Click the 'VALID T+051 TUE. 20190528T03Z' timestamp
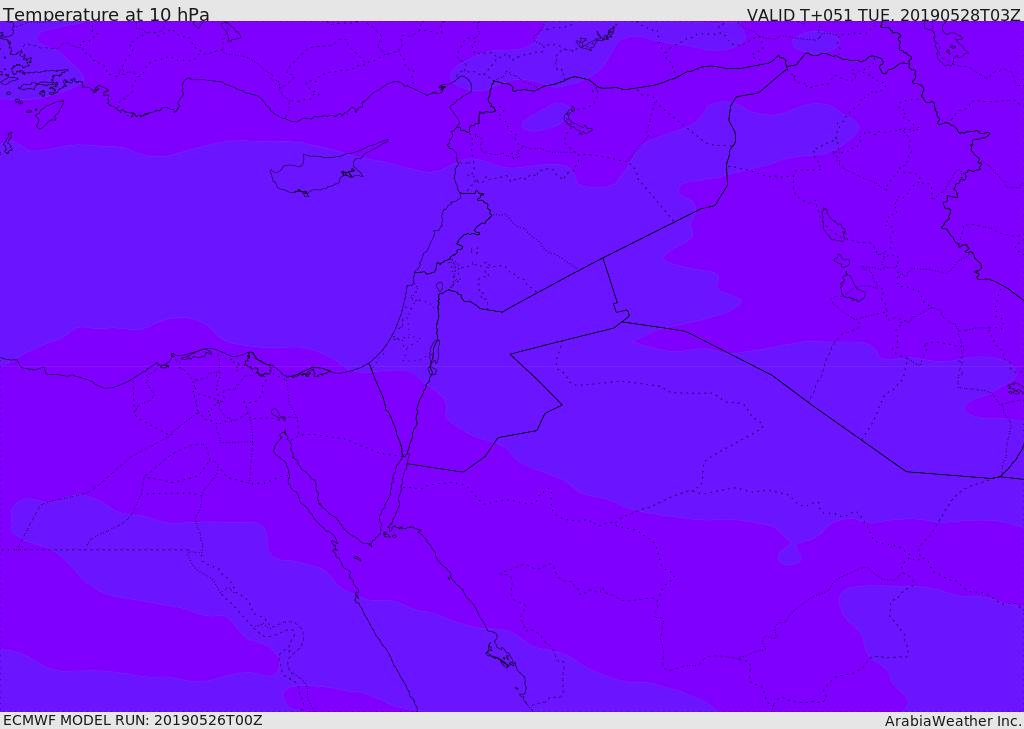Screen dimensions: 1024x729 click(884, 14)
